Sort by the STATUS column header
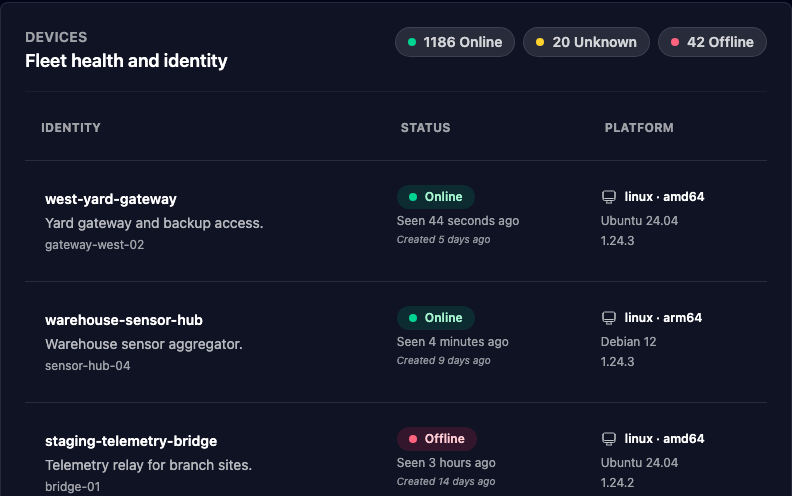Screen dimensions: 792x496 point(425,128)
